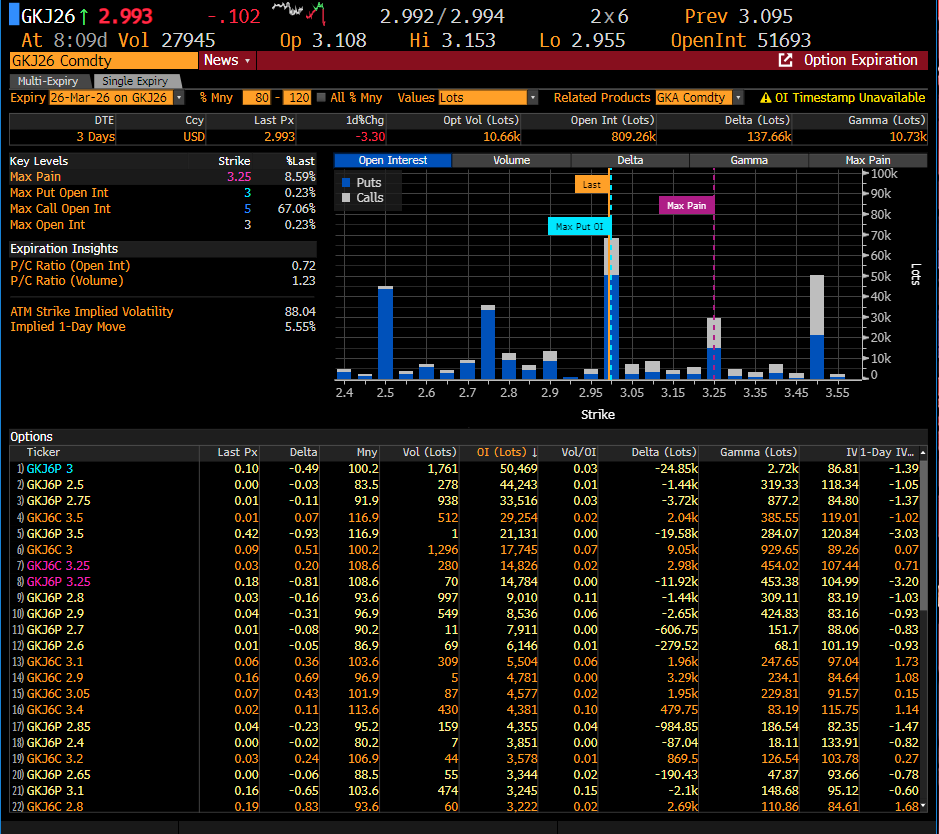The height and width of the screenshot is (834, 939).
Task: Switch to the Delta chart tab
Action: (630, 160)
